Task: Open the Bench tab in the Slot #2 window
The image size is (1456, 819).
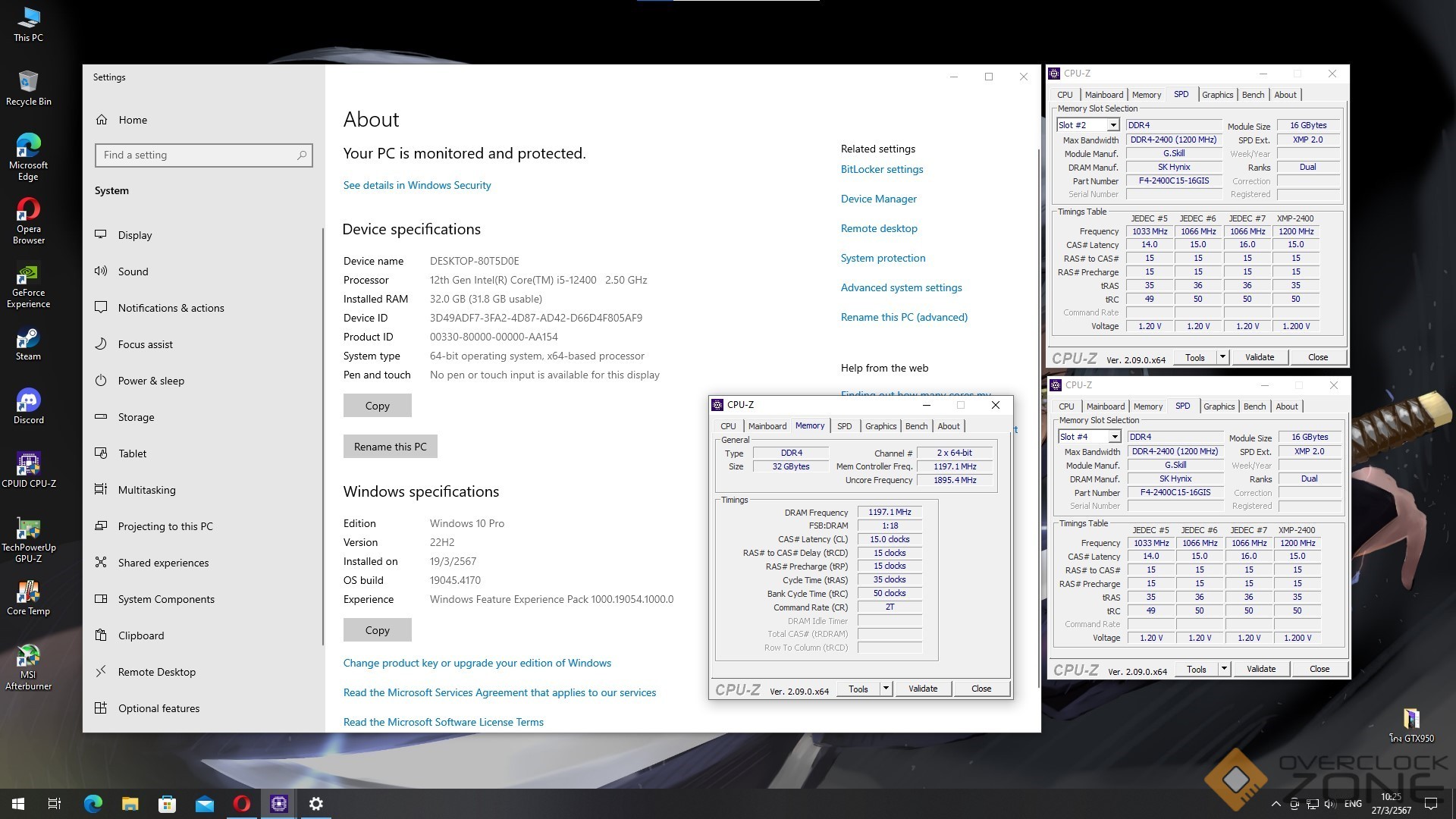Action: pyautogui.click(x=1253, y=95)
